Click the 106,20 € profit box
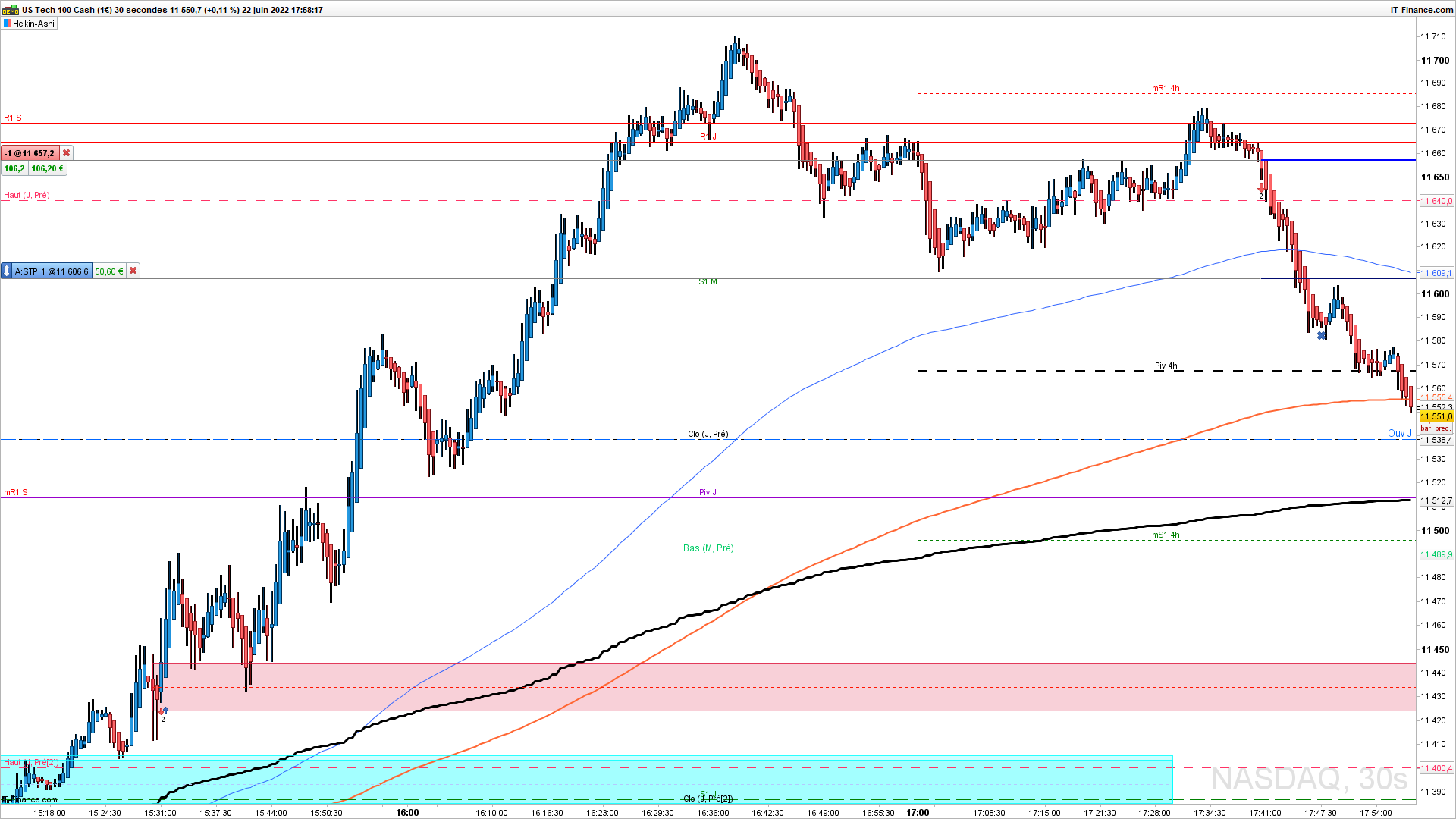Screen dimensions: 1456x819 (x=47, y=168)
